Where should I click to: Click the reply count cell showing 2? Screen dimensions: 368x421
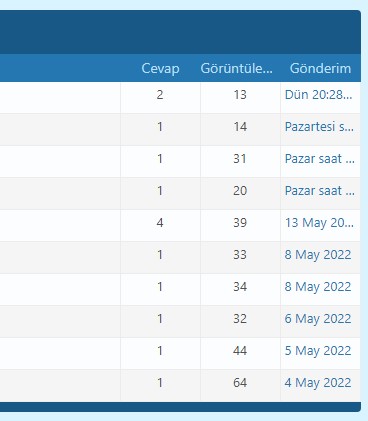click(x=160, y=98)
